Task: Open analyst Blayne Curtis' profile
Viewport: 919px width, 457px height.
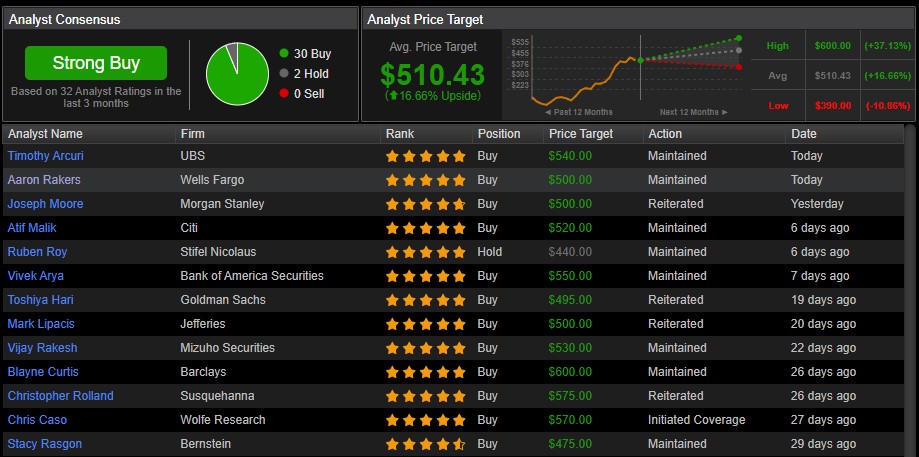Action: pos(43,372)
